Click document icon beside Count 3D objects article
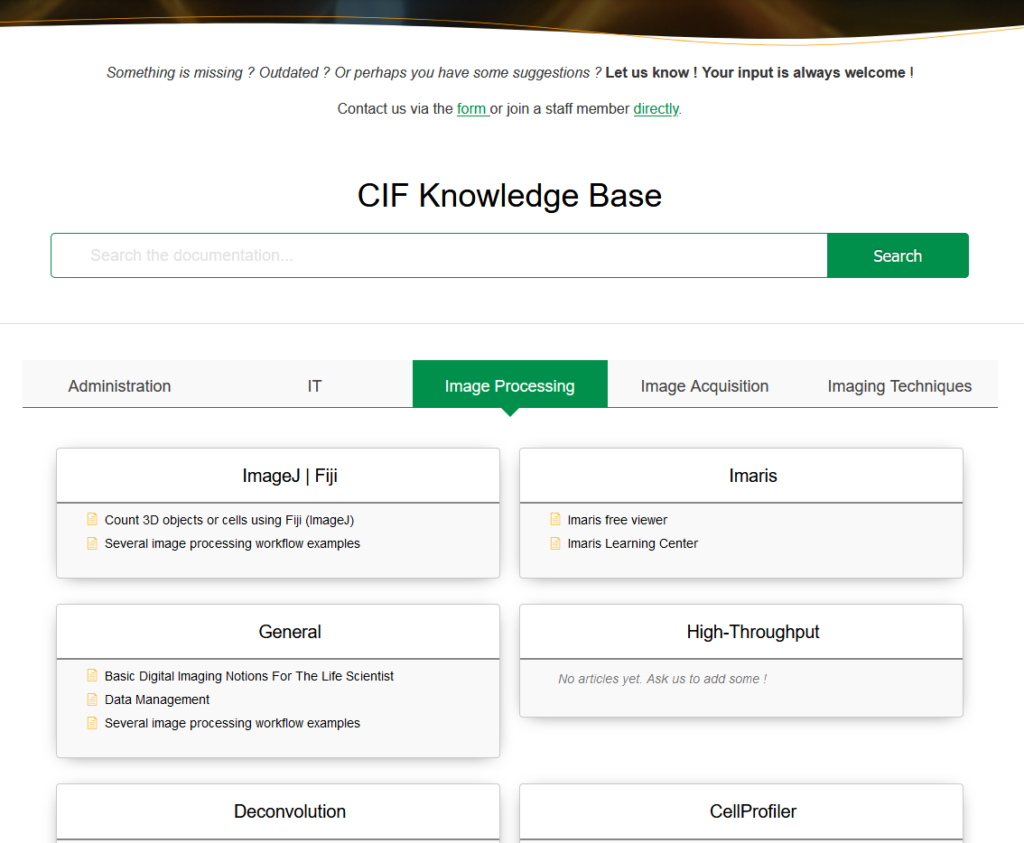This screenshot has height=843, width=1024. (x=92, y=520)
